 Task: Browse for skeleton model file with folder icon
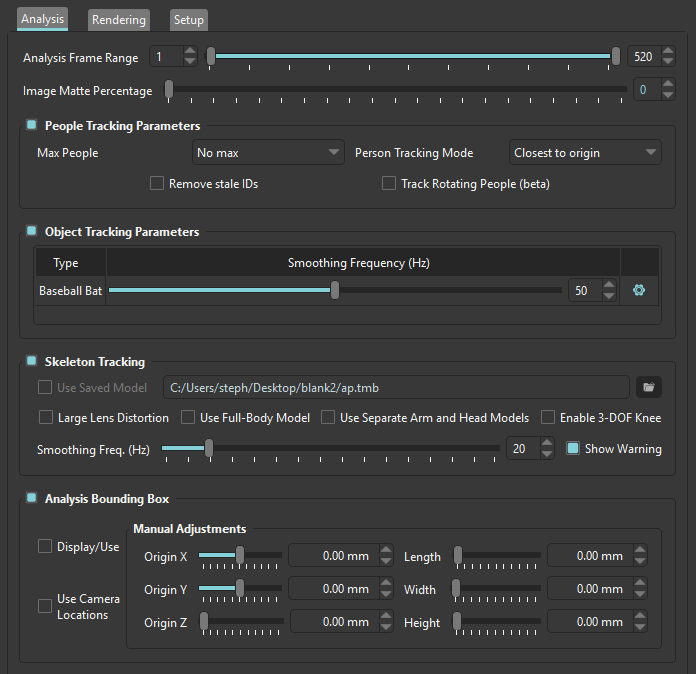(x=648, y=387)
